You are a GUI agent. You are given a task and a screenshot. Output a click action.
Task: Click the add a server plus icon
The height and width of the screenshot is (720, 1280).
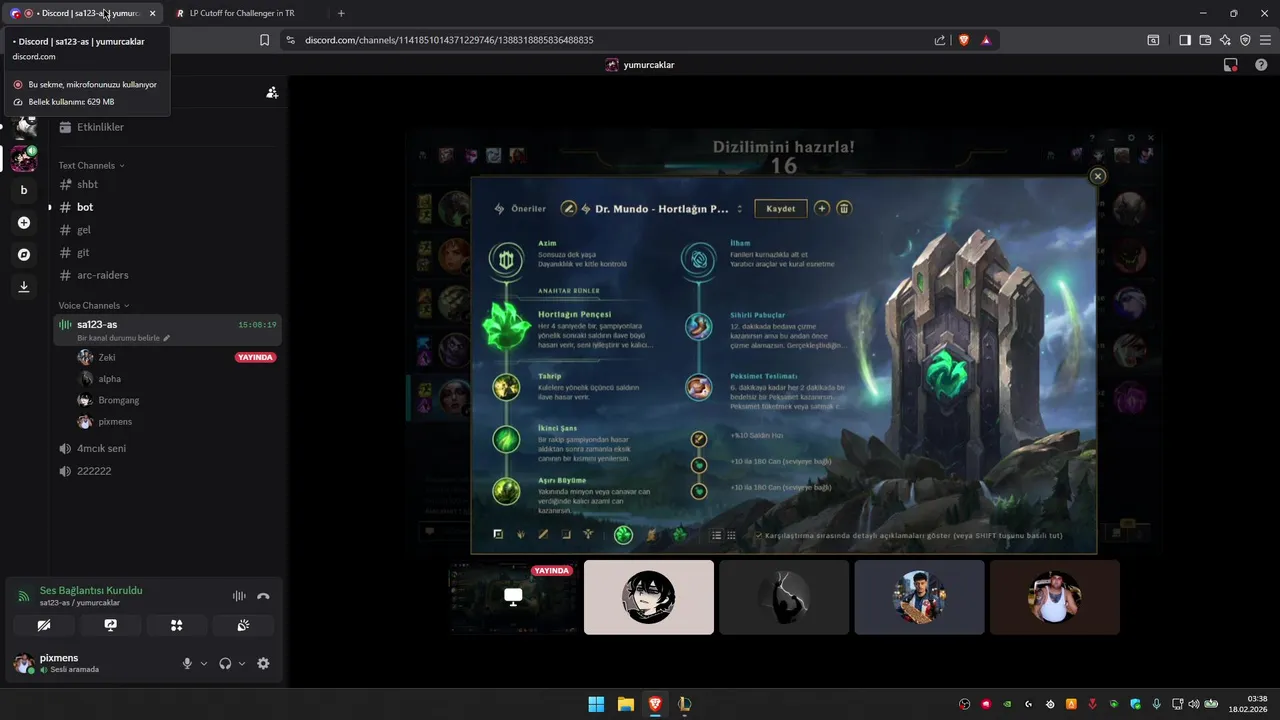tap(24, 222)
